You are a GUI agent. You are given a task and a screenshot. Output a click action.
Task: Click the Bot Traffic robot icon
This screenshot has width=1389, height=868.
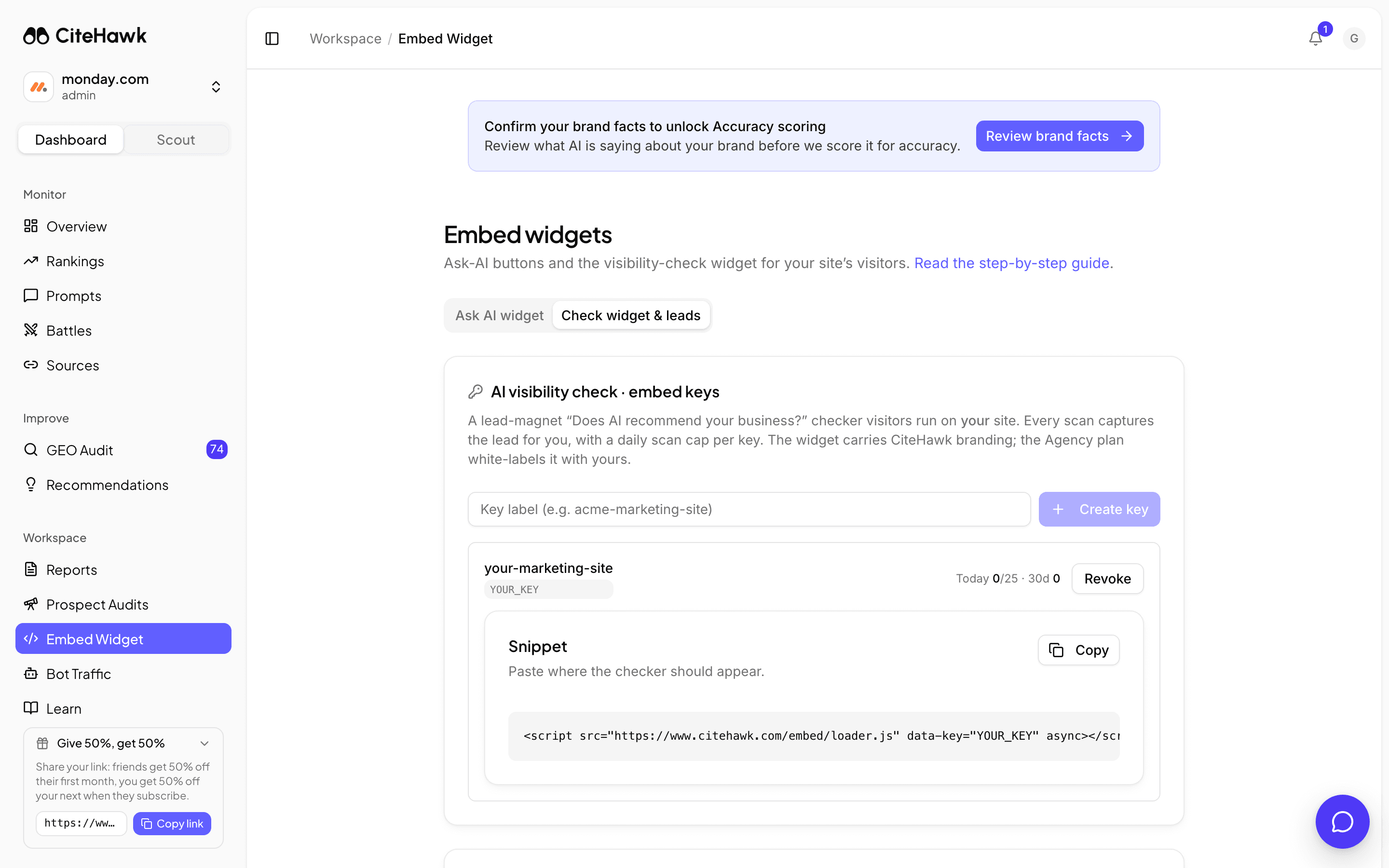(31, 673)
